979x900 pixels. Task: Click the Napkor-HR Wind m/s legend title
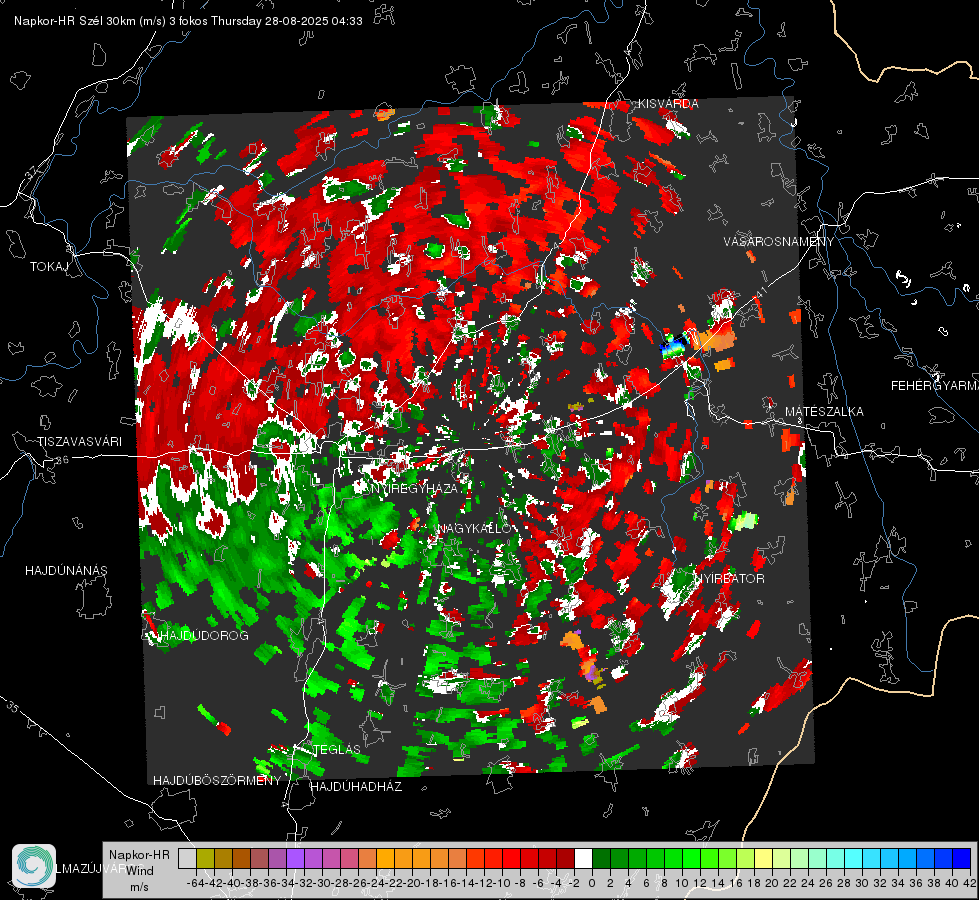pyautogui.click(x=139, y=870)
